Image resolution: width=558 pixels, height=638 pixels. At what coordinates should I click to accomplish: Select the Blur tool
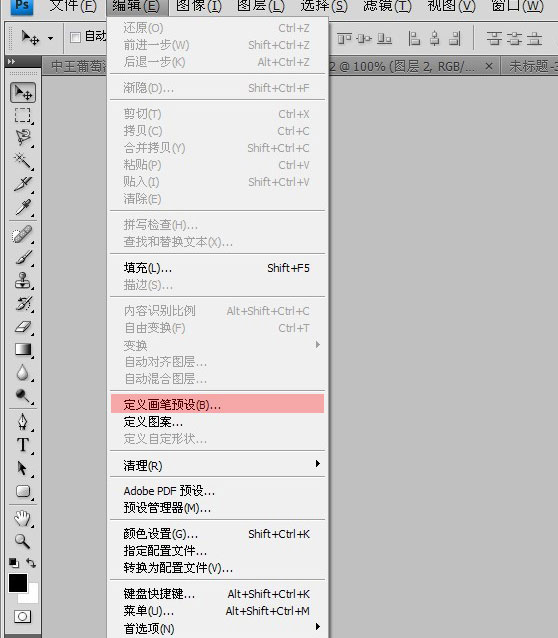click(x=23, y=372)
